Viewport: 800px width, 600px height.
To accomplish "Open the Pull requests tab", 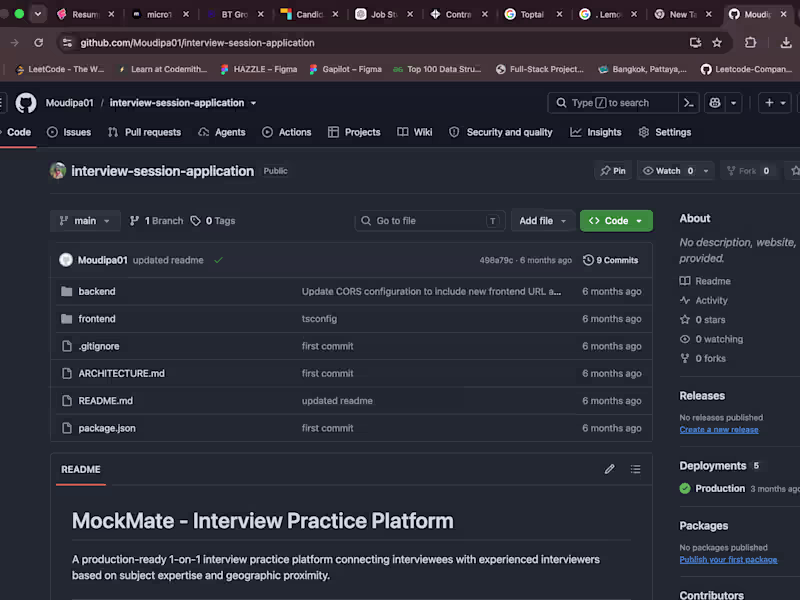I will (x=144, y=132).
